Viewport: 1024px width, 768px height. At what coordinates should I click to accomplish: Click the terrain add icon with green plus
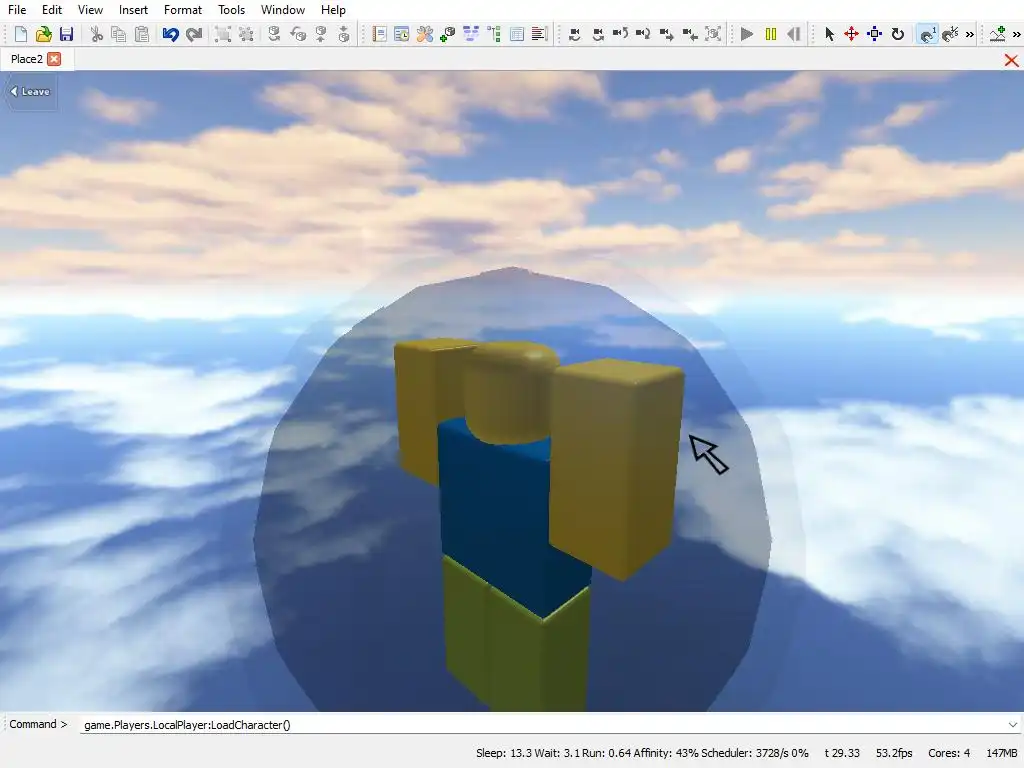(997, 34)
